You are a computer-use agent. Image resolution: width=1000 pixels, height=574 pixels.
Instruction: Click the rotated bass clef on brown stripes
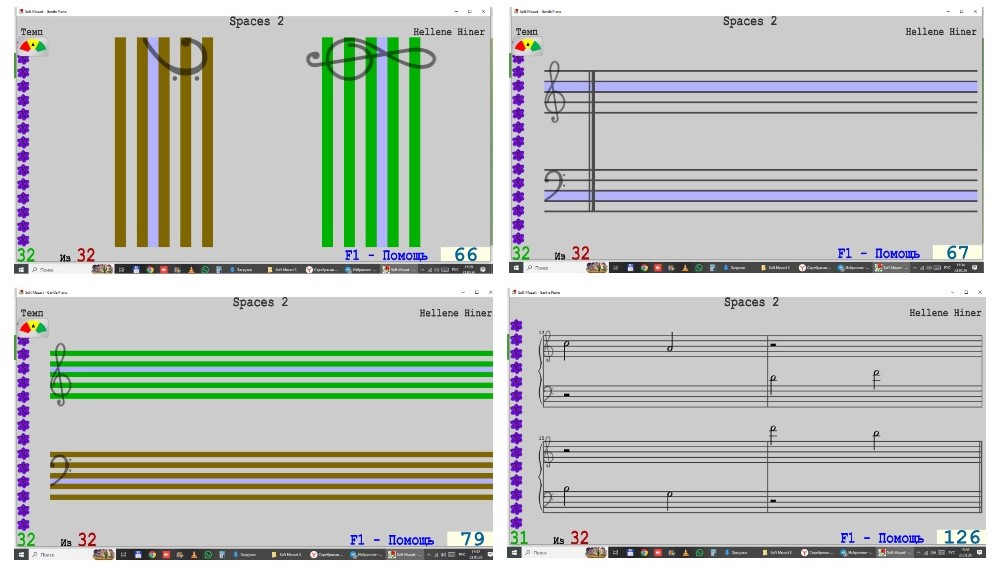pyautogui.click(x=173, y=59)
